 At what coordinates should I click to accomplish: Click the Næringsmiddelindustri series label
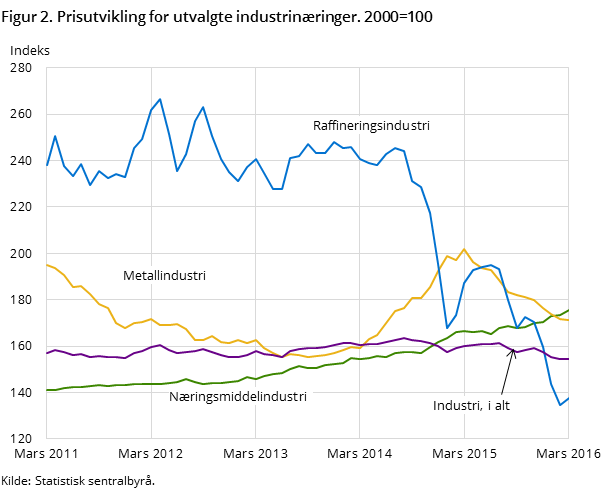[x=238, y=396]
